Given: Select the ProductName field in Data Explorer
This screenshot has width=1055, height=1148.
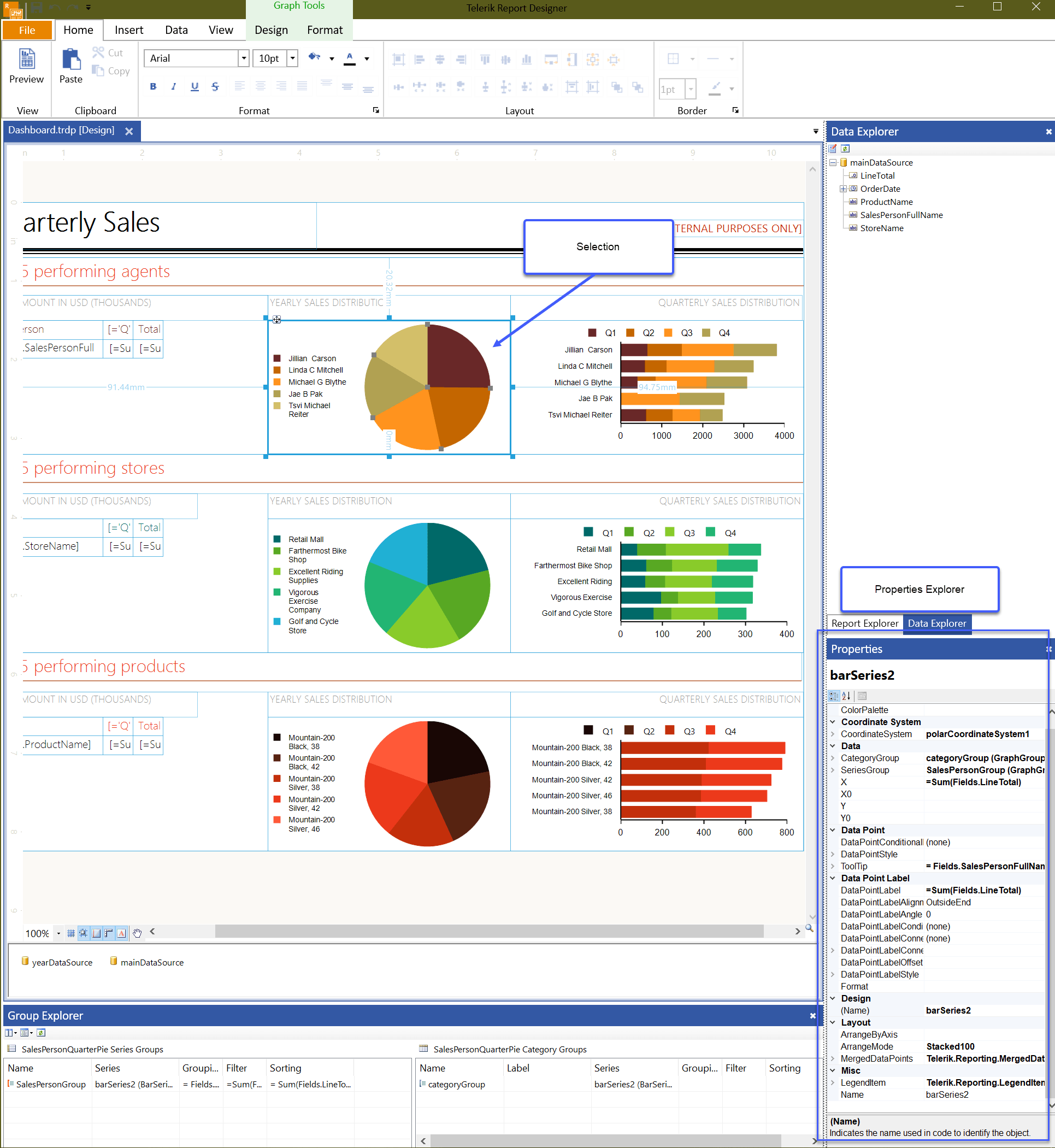Looking at the screenshot, I should coord(886,202).
